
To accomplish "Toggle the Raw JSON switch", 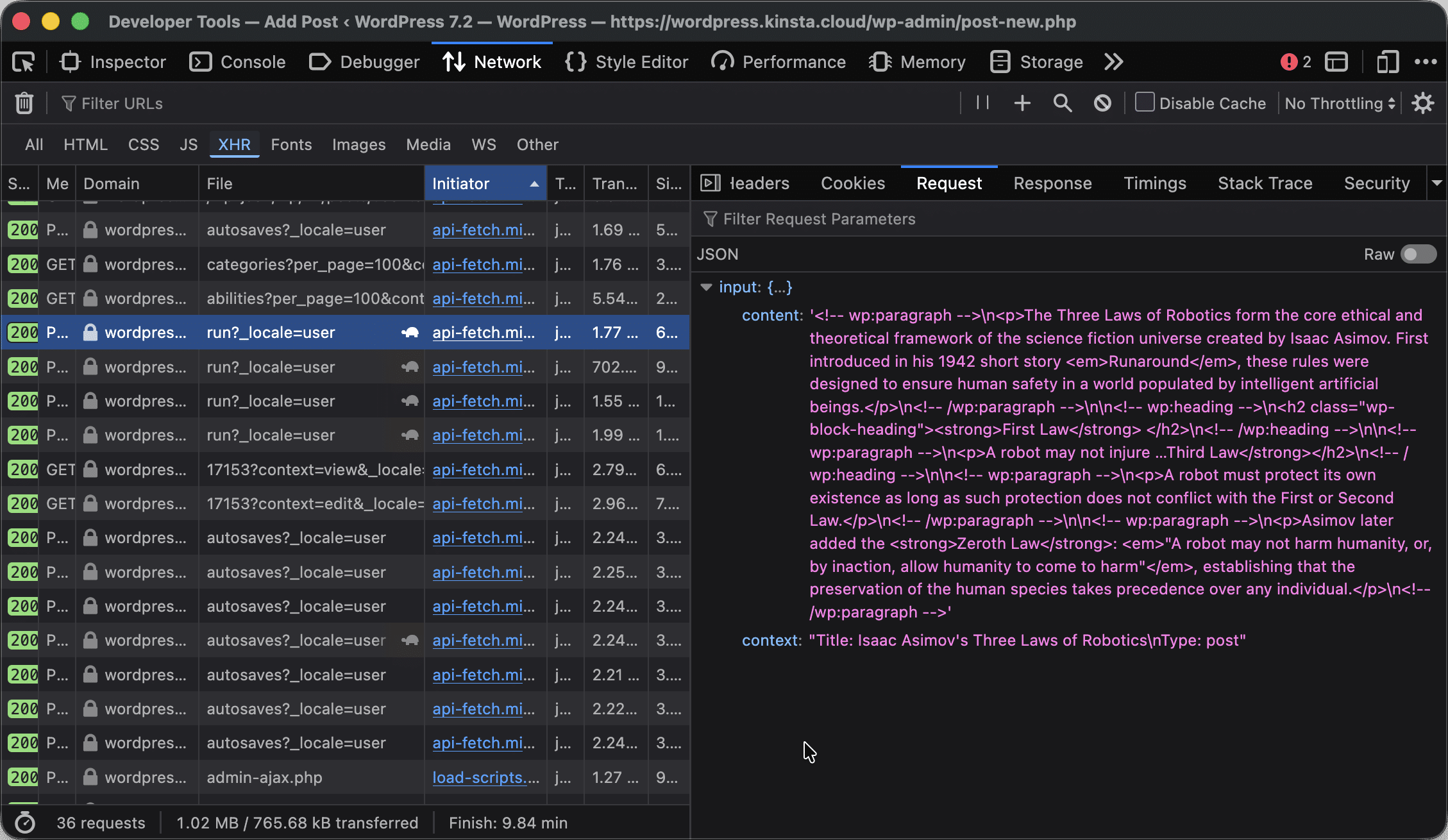I will (1419, 255).
